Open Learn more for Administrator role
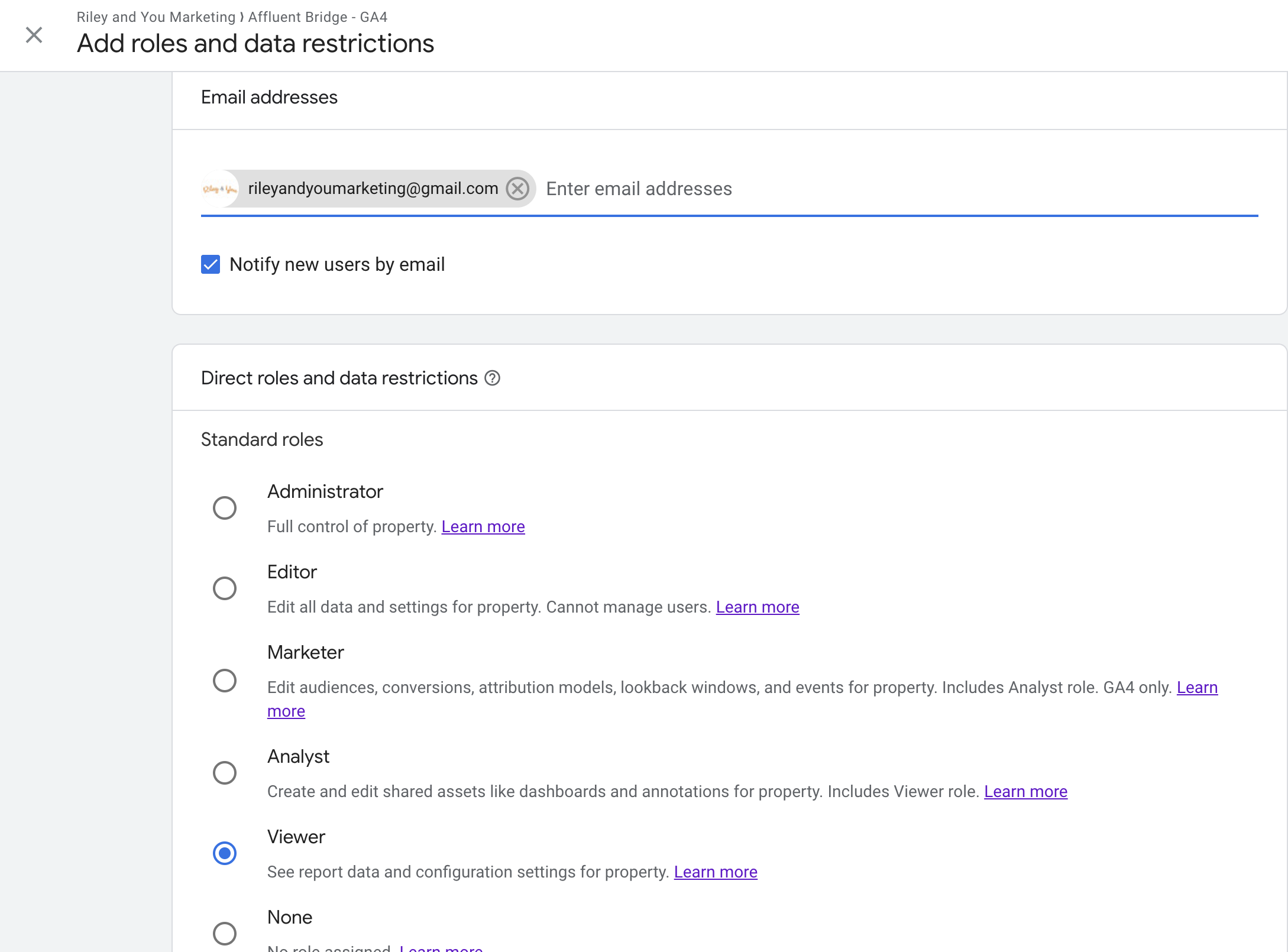 click(x=483, y=526)
